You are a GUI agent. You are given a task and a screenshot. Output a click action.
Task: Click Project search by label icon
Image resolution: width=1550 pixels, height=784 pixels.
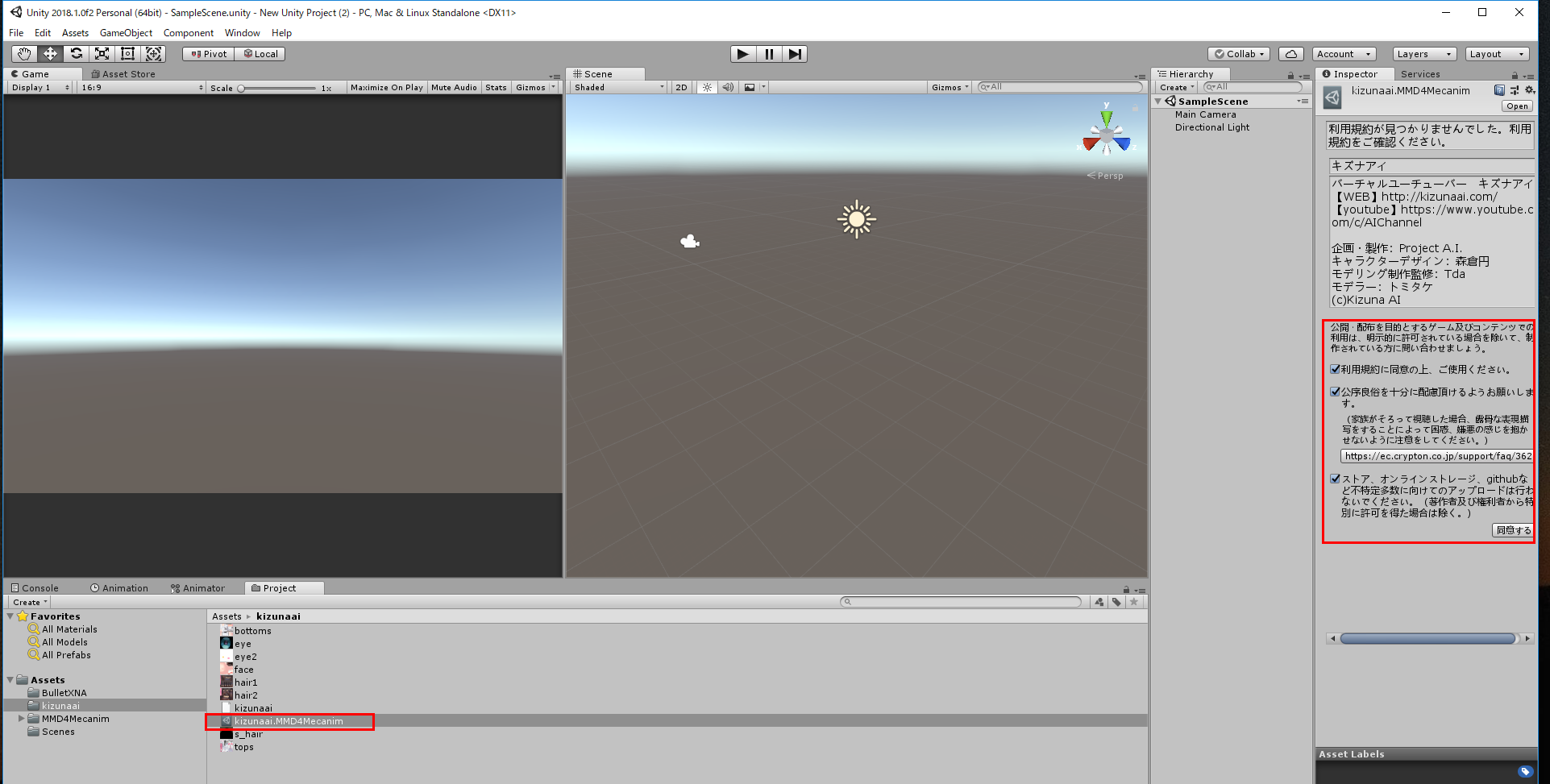coord(1116,602)
